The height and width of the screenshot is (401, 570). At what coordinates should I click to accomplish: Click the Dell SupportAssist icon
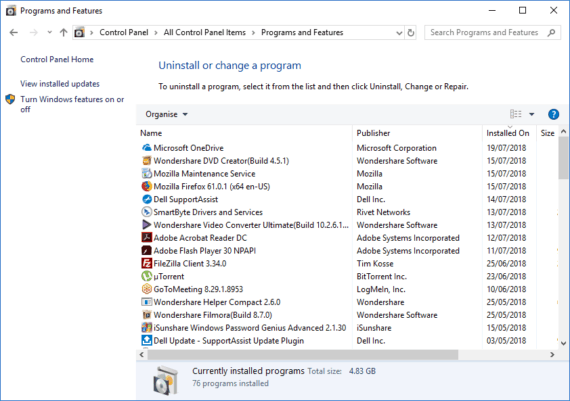[x=146, y=199]
